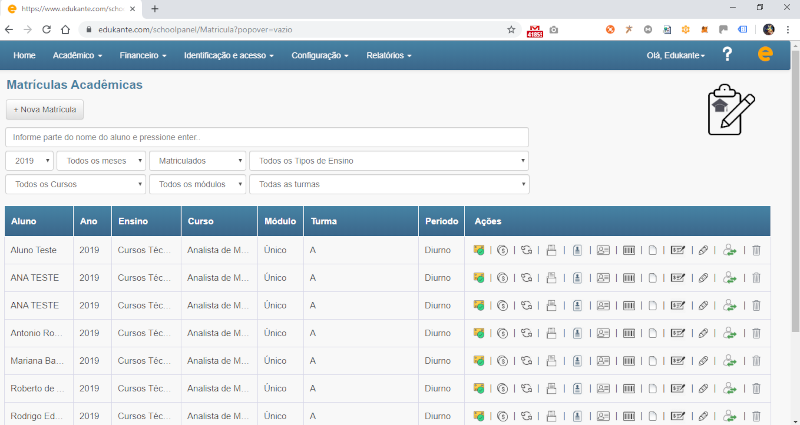Open the Identificação e acesso menu
The width and height of the screenshot is (800, 425).
[x=229, y=55]
